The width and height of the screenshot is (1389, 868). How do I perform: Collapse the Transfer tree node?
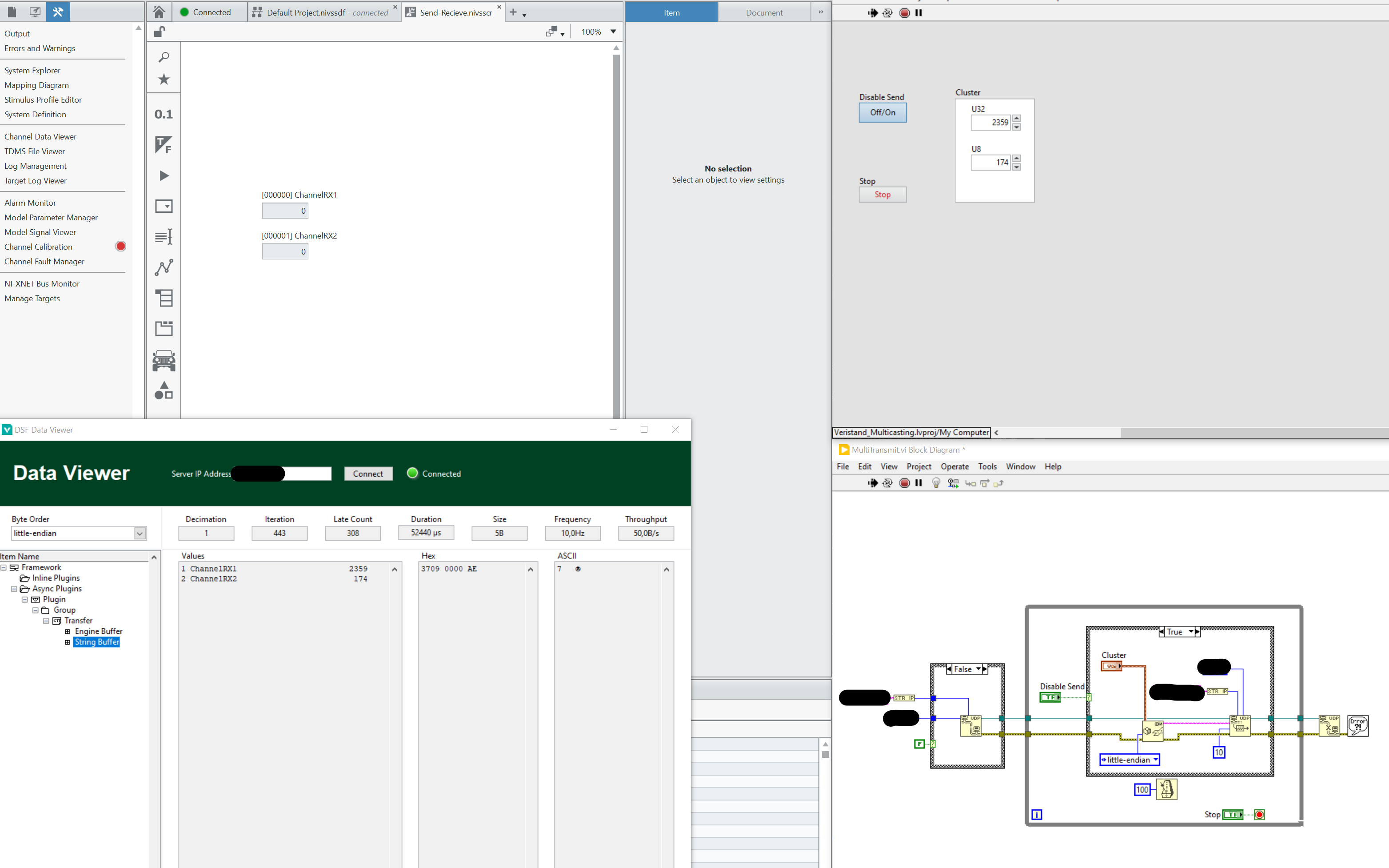click(x=46, y=621)
